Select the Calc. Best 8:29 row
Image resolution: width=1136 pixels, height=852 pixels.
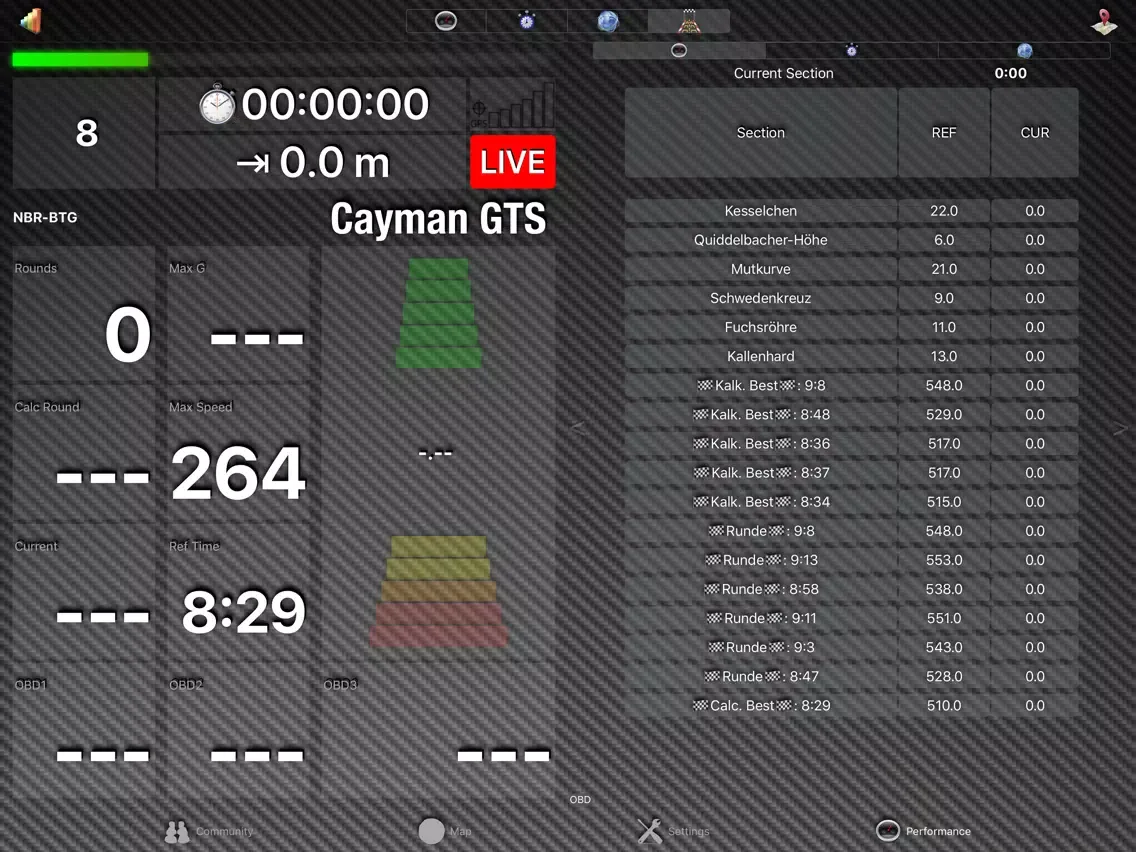tap(851, 705)
